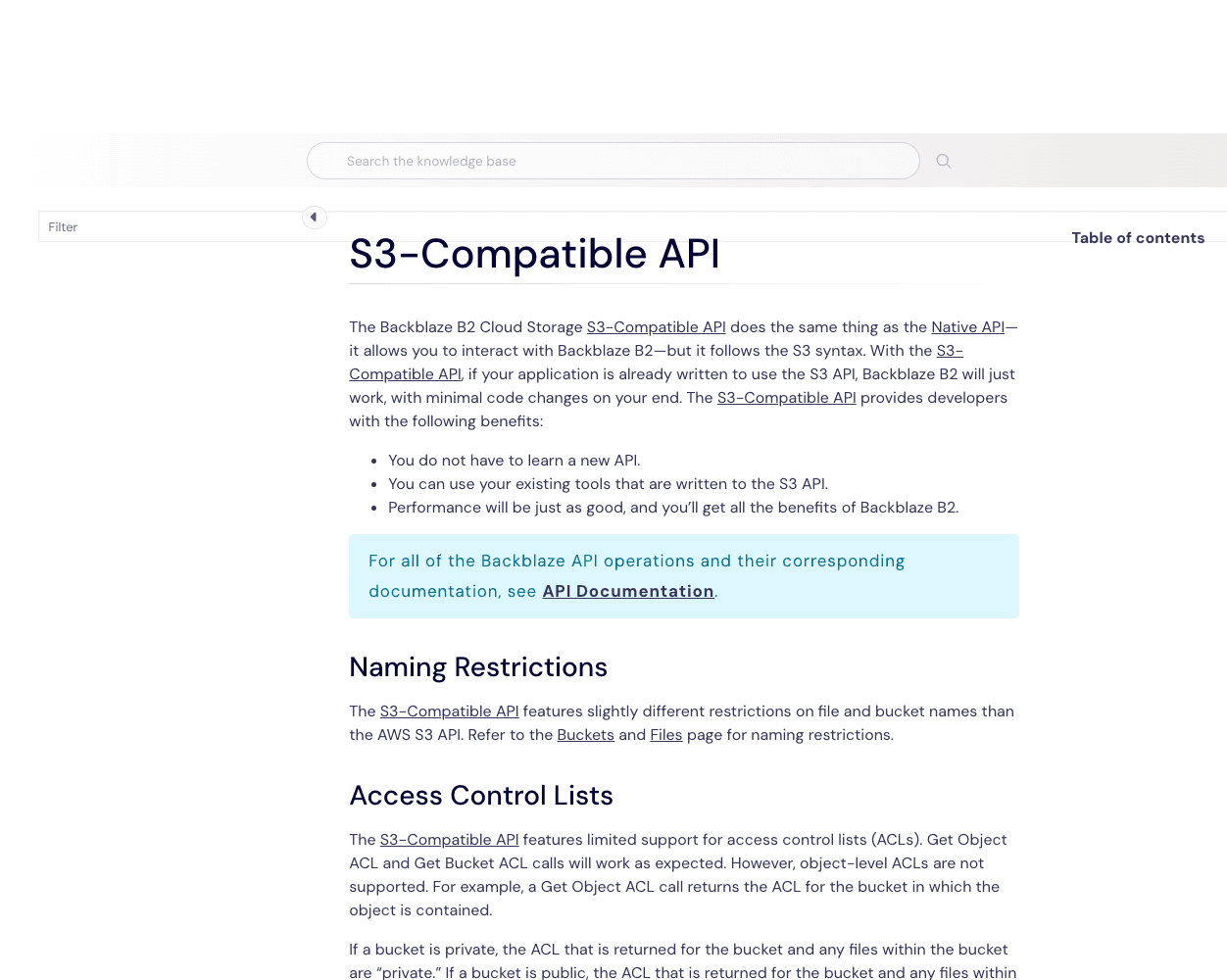This screenshot has height=980, width=1227.
Task: Click into the Filter input field
Action: [x=173, y=227]
